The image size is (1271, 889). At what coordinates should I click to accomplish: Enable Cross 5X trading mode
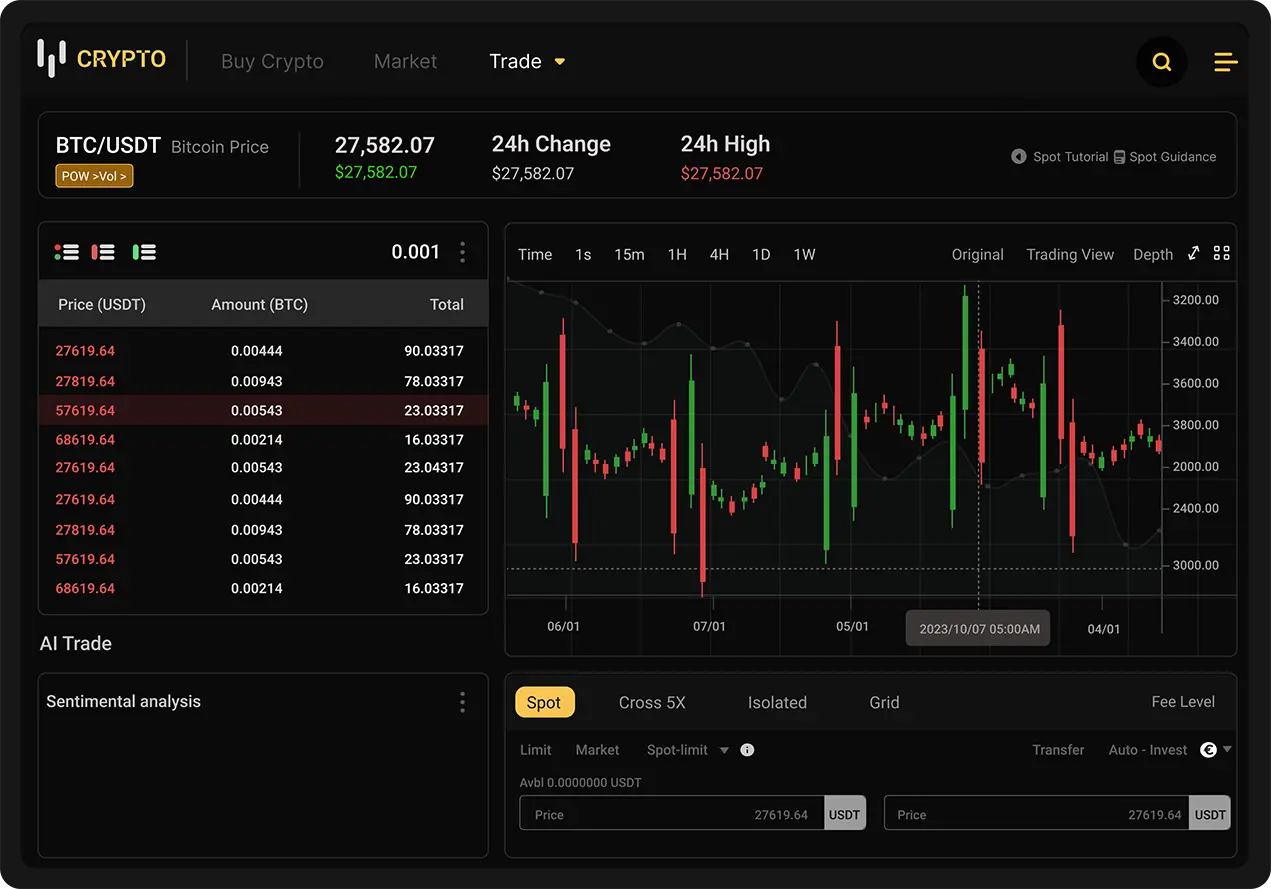tap(651, 702)
